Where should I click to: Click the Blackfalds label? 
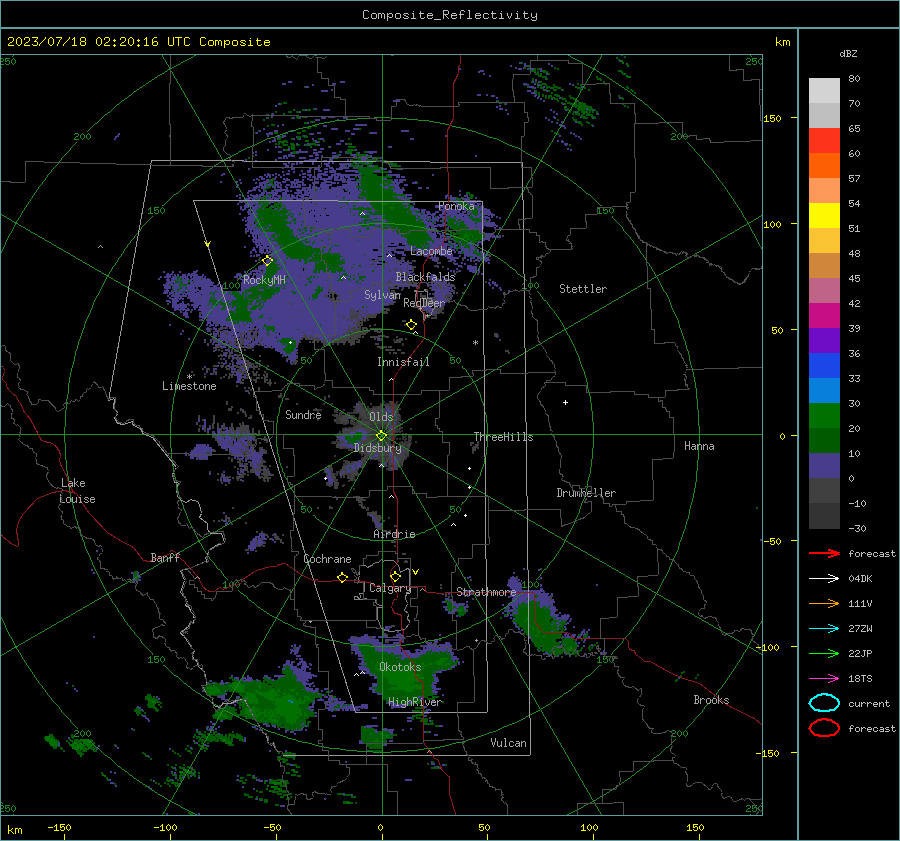(x=425, y=277)
